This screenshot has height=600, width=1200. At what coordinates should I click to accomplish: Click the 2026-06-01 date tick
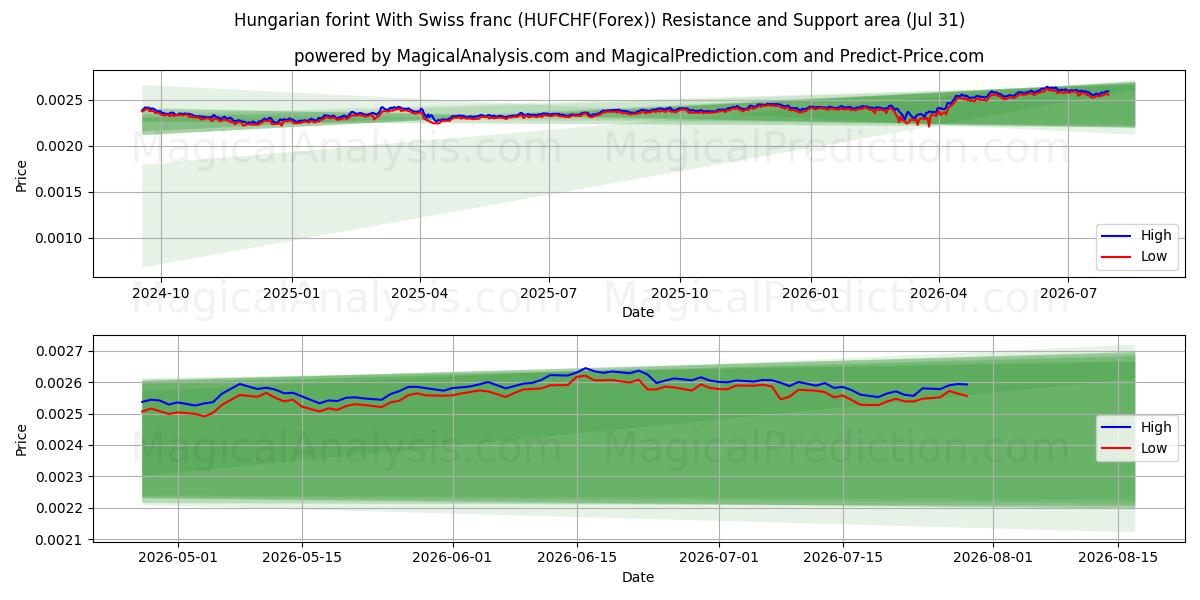[x=453, y=558]
